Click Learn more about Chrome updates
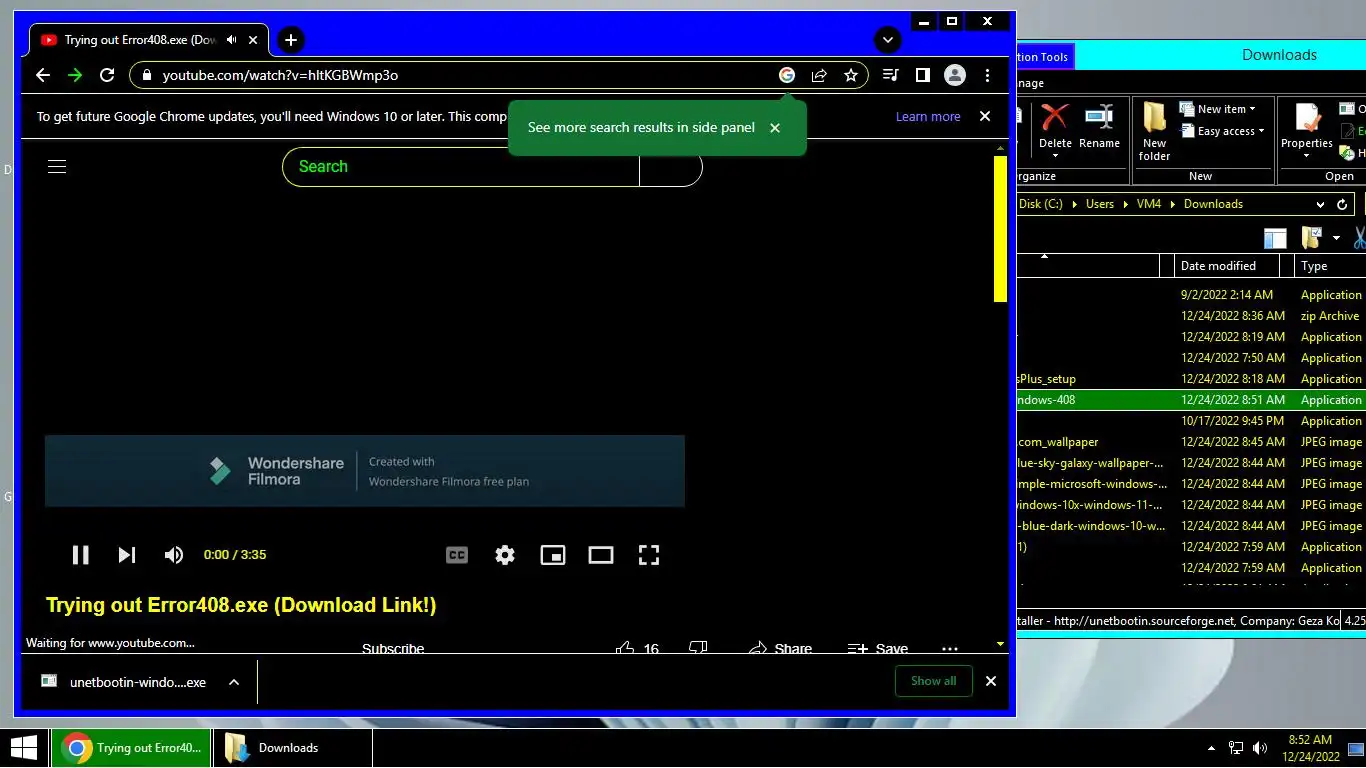 point(928,117)
